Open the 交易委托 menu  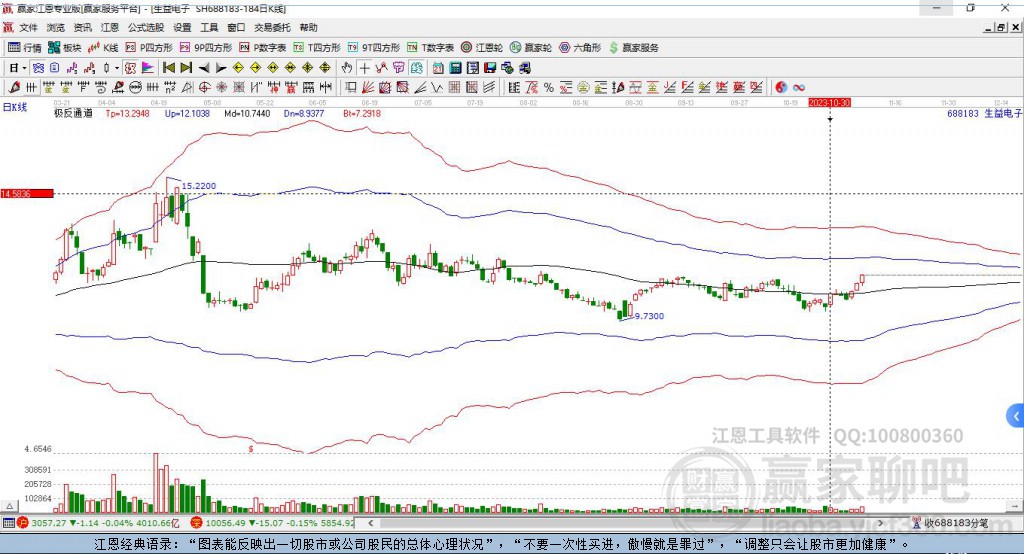[x=272, y=27]
